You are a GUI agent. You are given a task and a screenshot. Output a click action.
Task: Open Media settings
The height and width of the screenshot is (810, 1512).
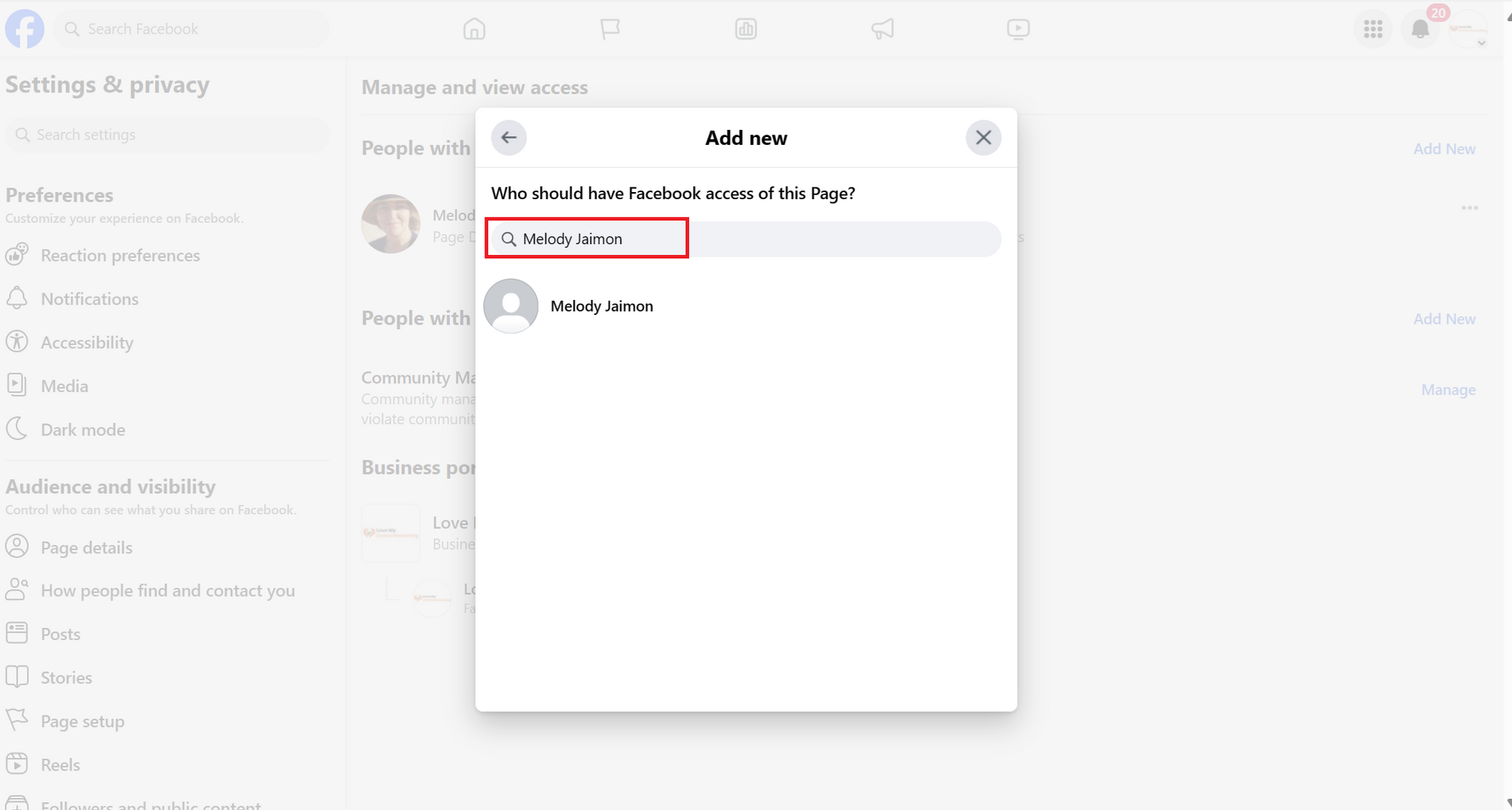(65, 387)
